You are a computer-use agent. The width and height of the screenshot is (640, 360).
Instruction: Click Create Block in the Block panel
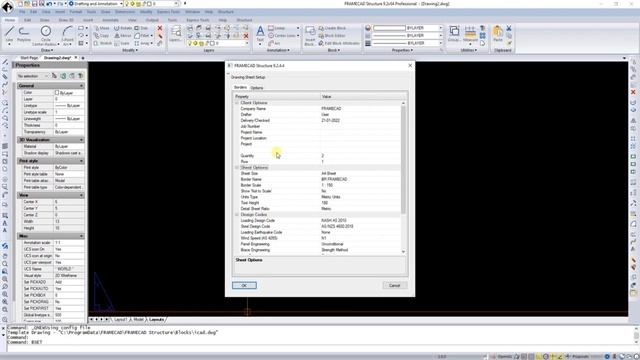coord(332,28)
